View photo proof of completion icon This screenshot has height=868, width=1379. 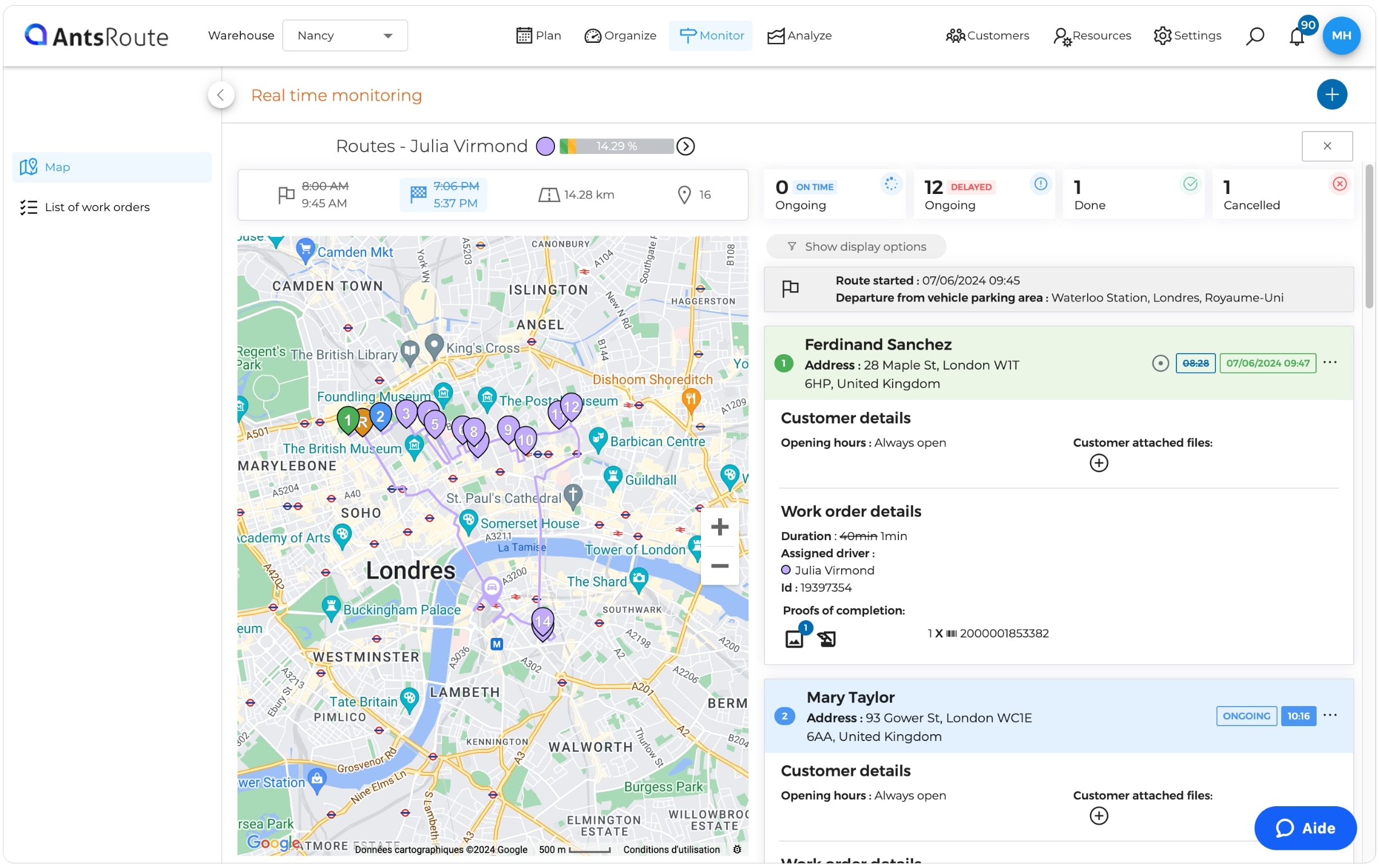794,639
